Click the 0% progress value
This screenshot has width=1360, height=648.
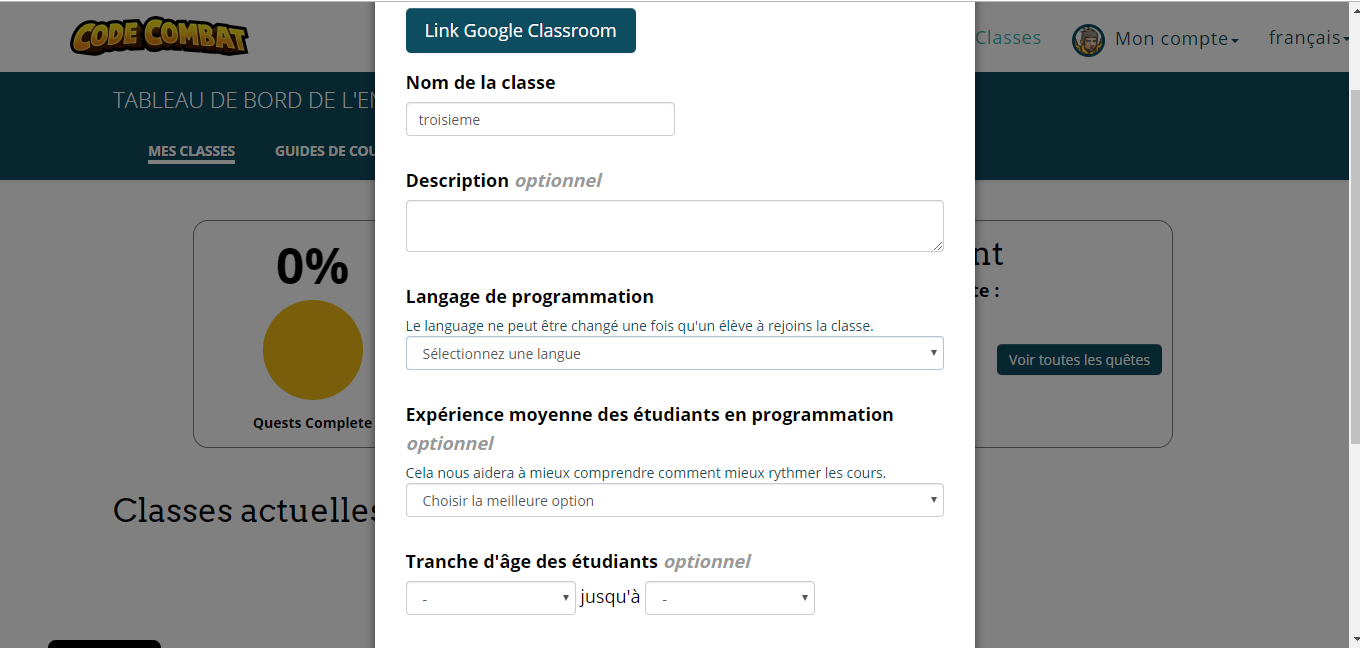point(313,267)
